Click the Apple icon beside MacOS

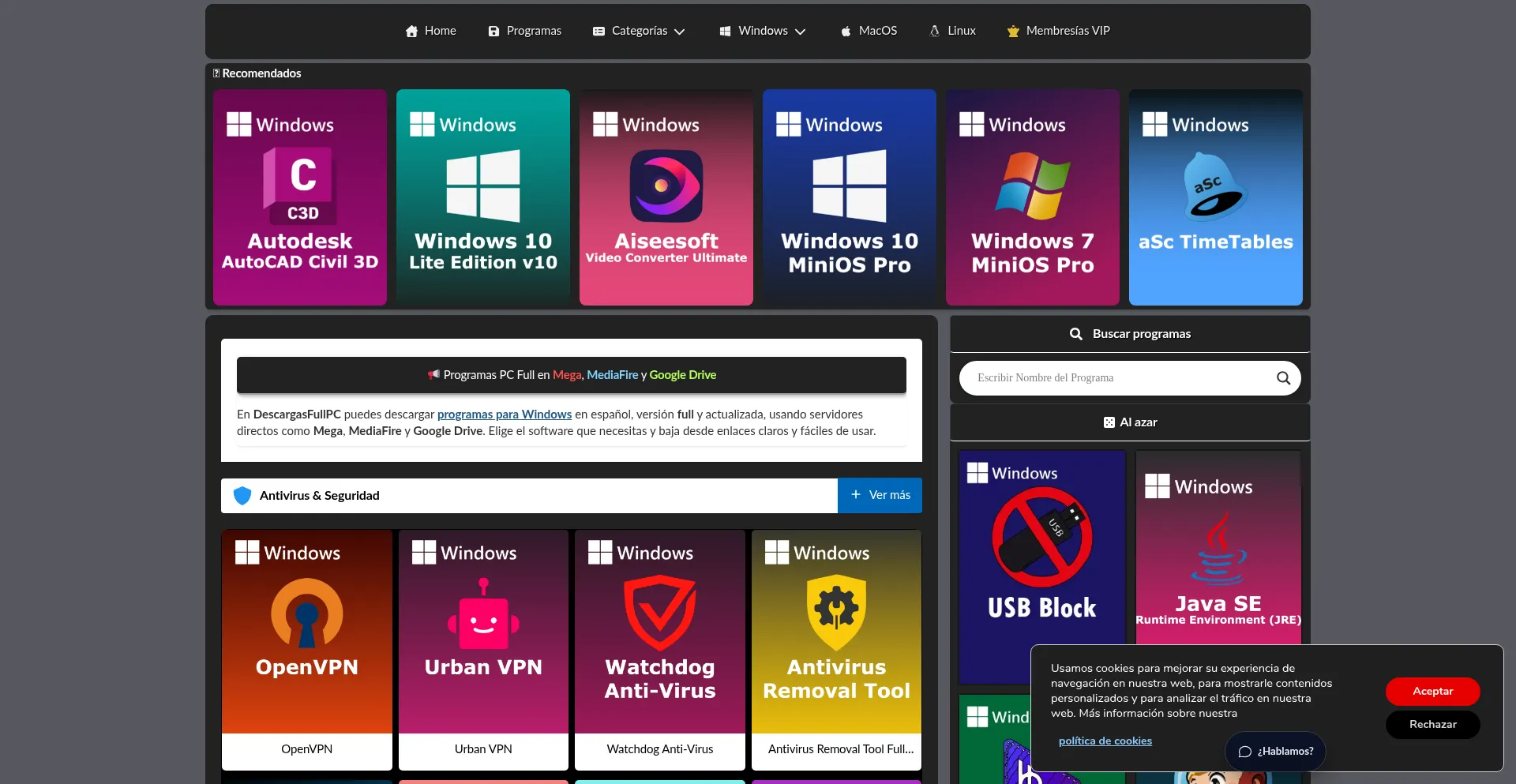845,31
